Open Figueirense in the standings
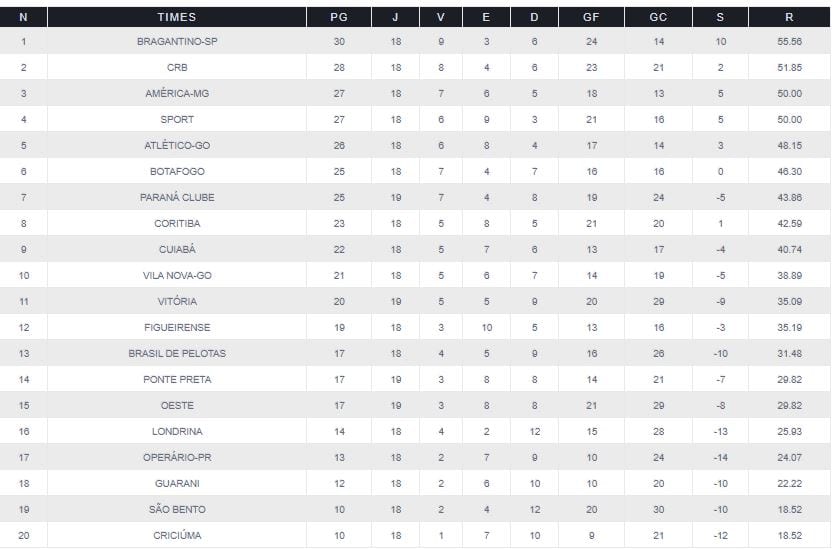This screenshot has width=834, height=549. [177, 328]
